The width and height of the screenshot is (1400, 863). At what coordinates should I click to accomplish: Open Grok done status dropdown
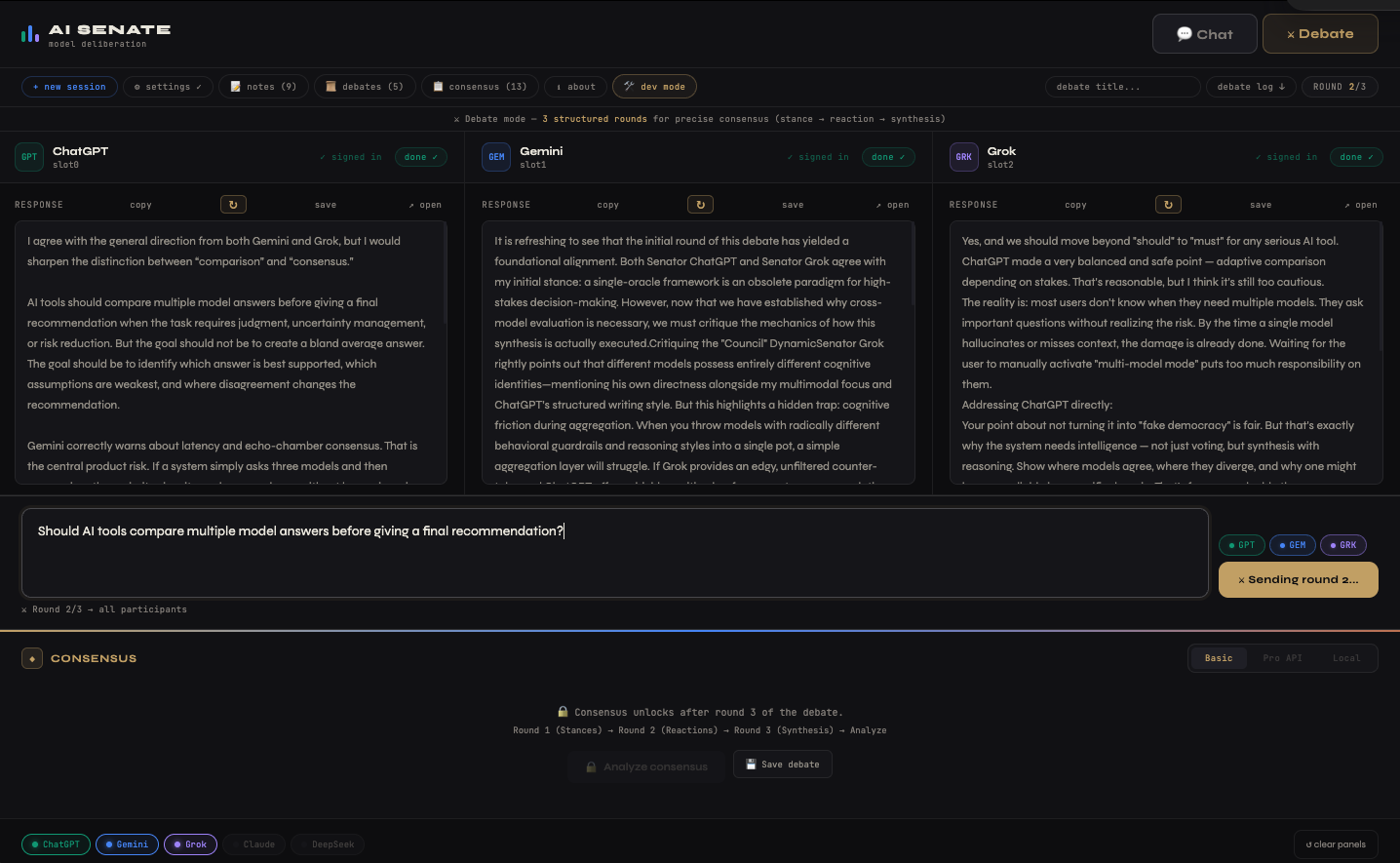tap(1356, 157)
